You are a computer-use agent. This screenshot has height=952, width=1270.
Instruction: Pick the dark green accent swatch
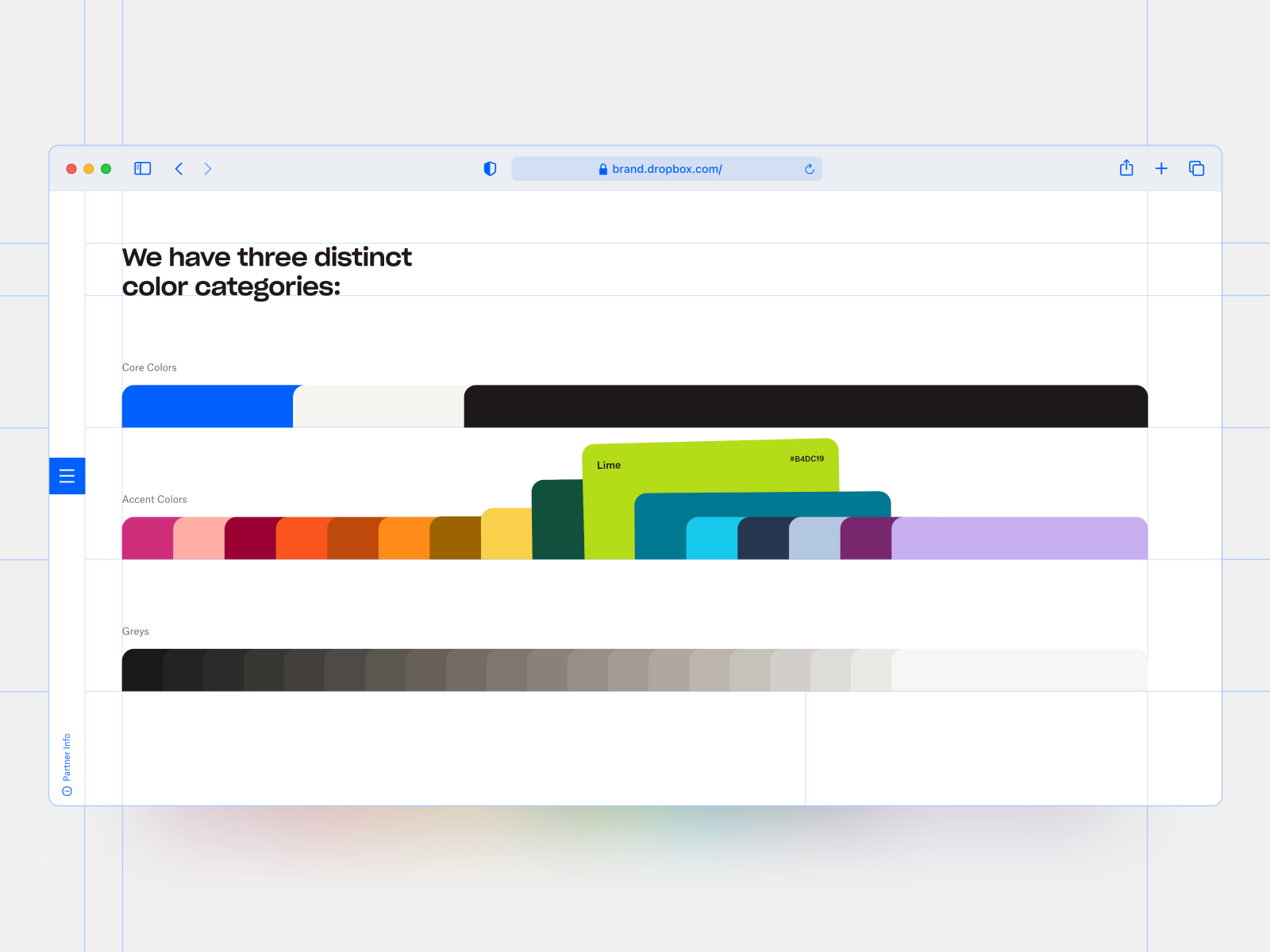[x=557, y=520]
